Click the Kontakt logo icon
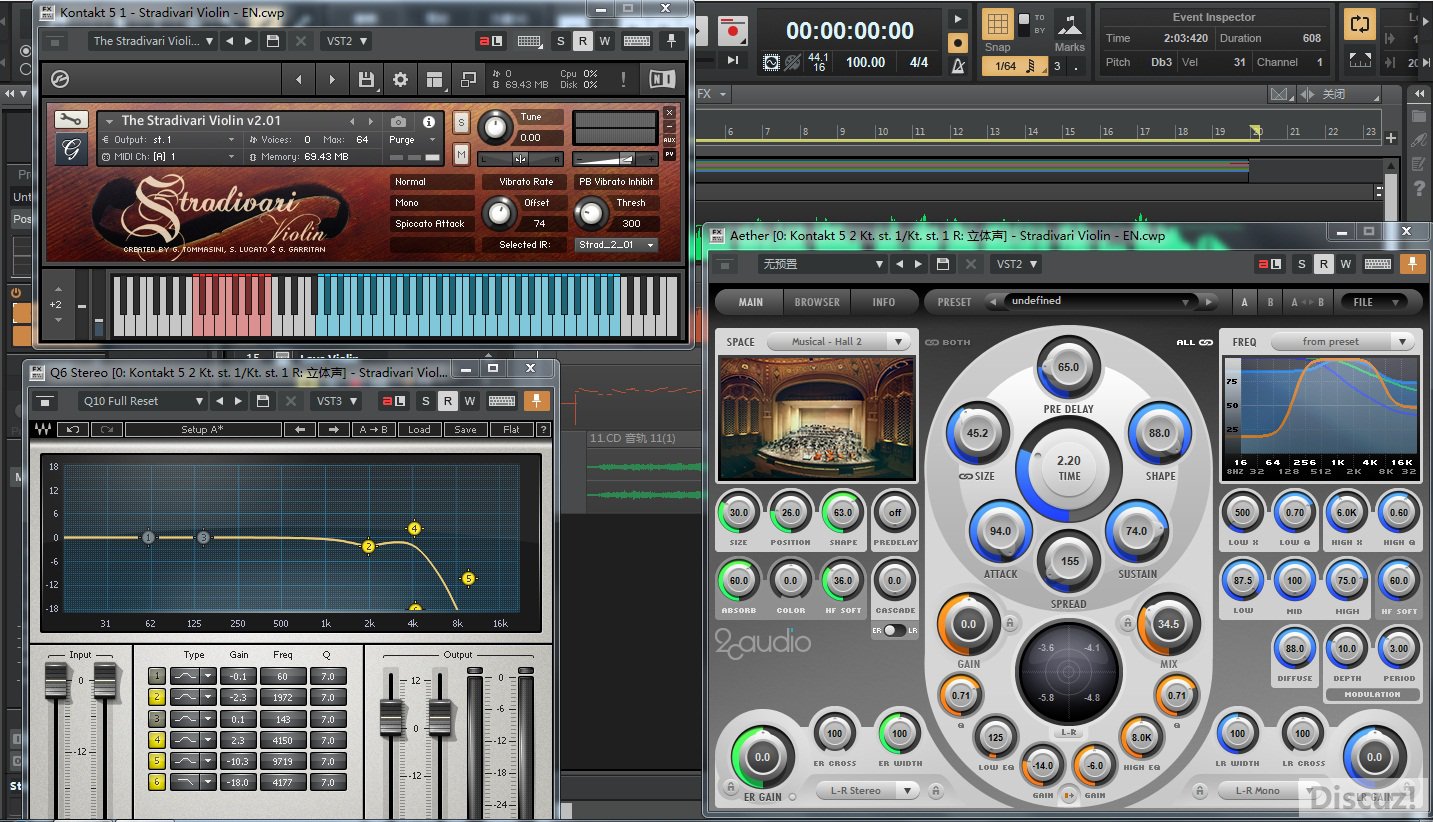The image size is (1433, 822). click(x=59, y=80)
